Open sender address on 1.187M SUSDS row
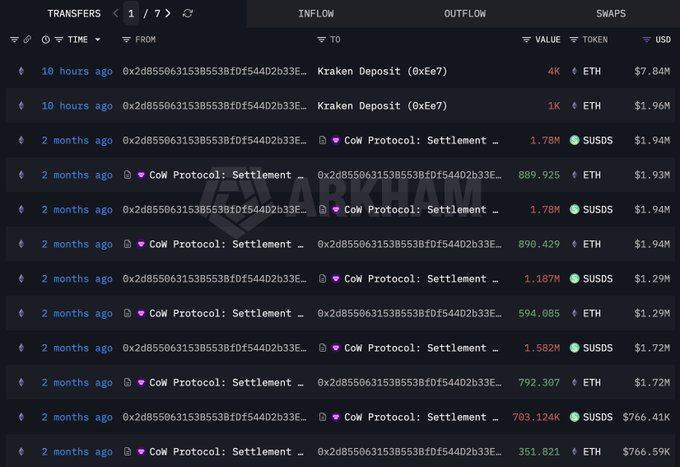This screenshot has height=467, width=680. click(214, 279)
